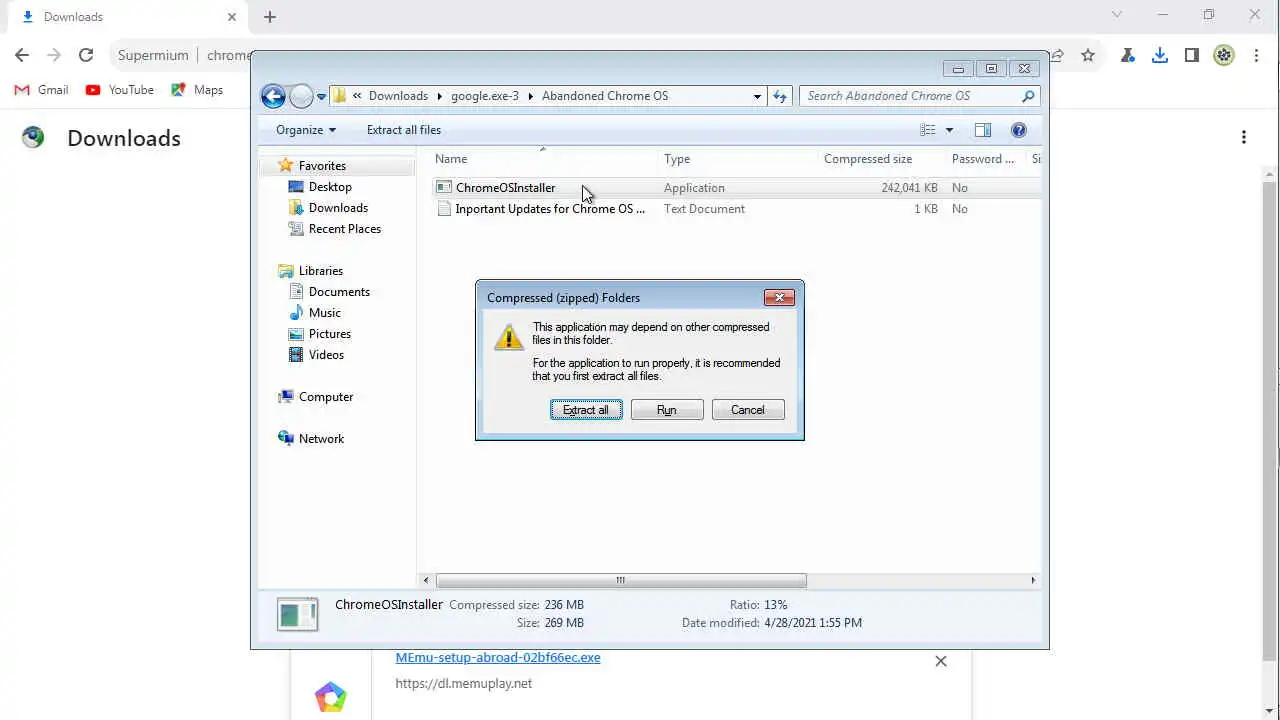Open the Maps bookmark

pyautogui.click(x=197, y=90)
